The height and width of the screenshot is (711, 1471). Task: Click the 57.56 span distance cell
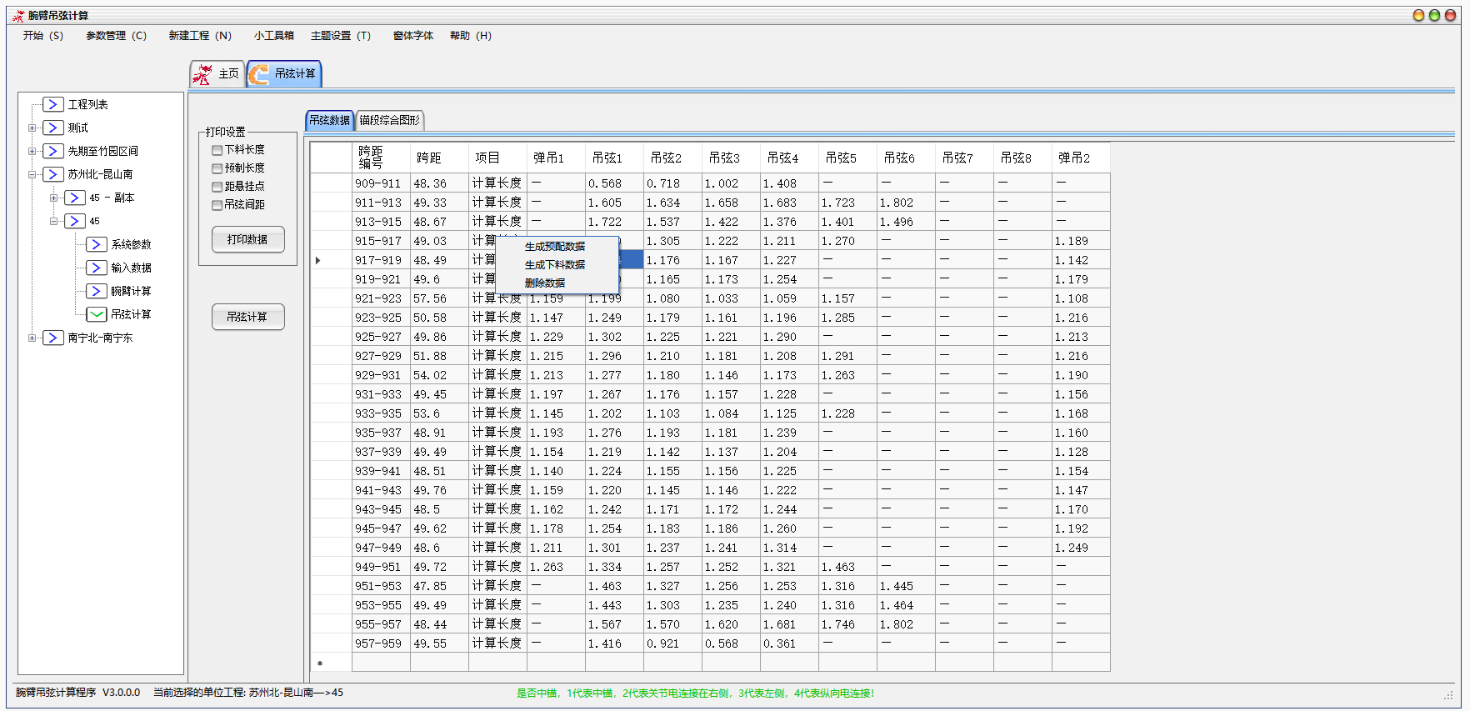click(439, 298)
